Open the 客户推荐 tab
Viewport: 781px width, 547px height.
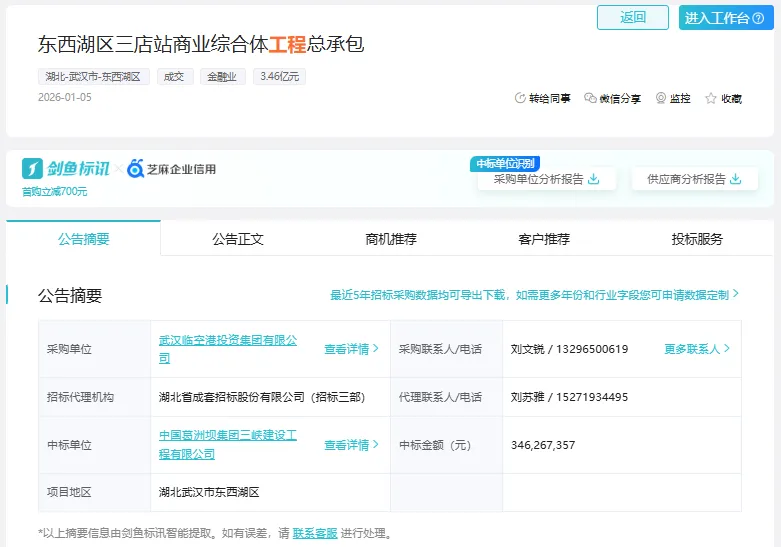coord(544,239)
